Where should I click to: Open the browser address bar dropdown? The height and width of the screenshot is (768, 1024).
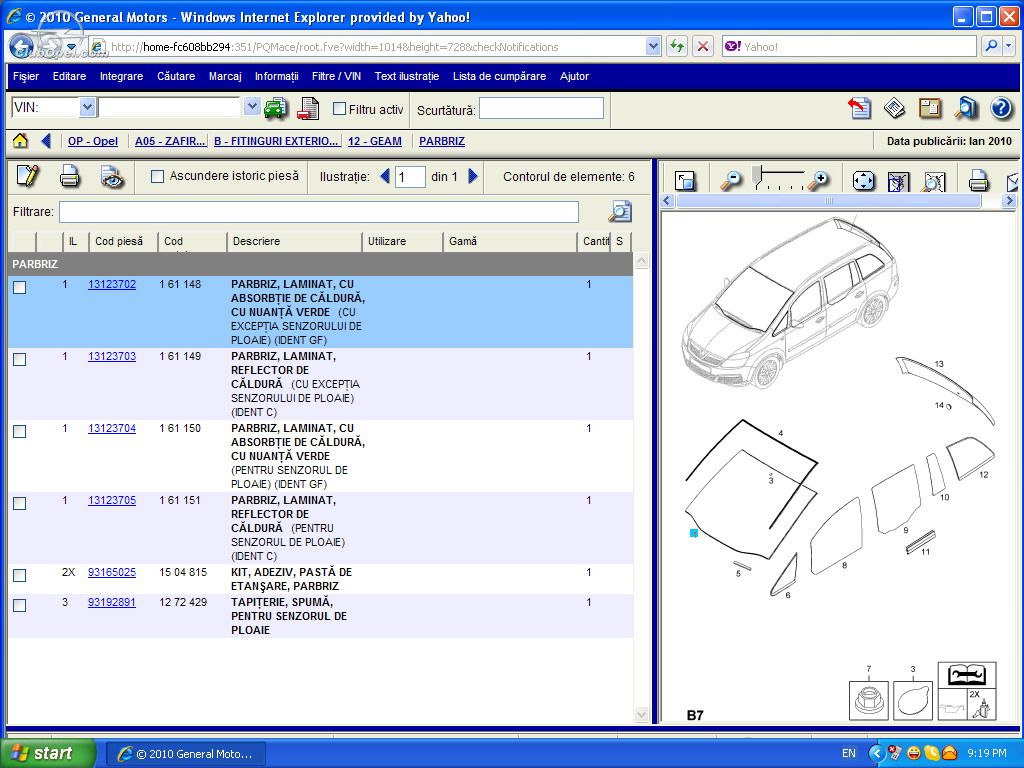point(653,46)
